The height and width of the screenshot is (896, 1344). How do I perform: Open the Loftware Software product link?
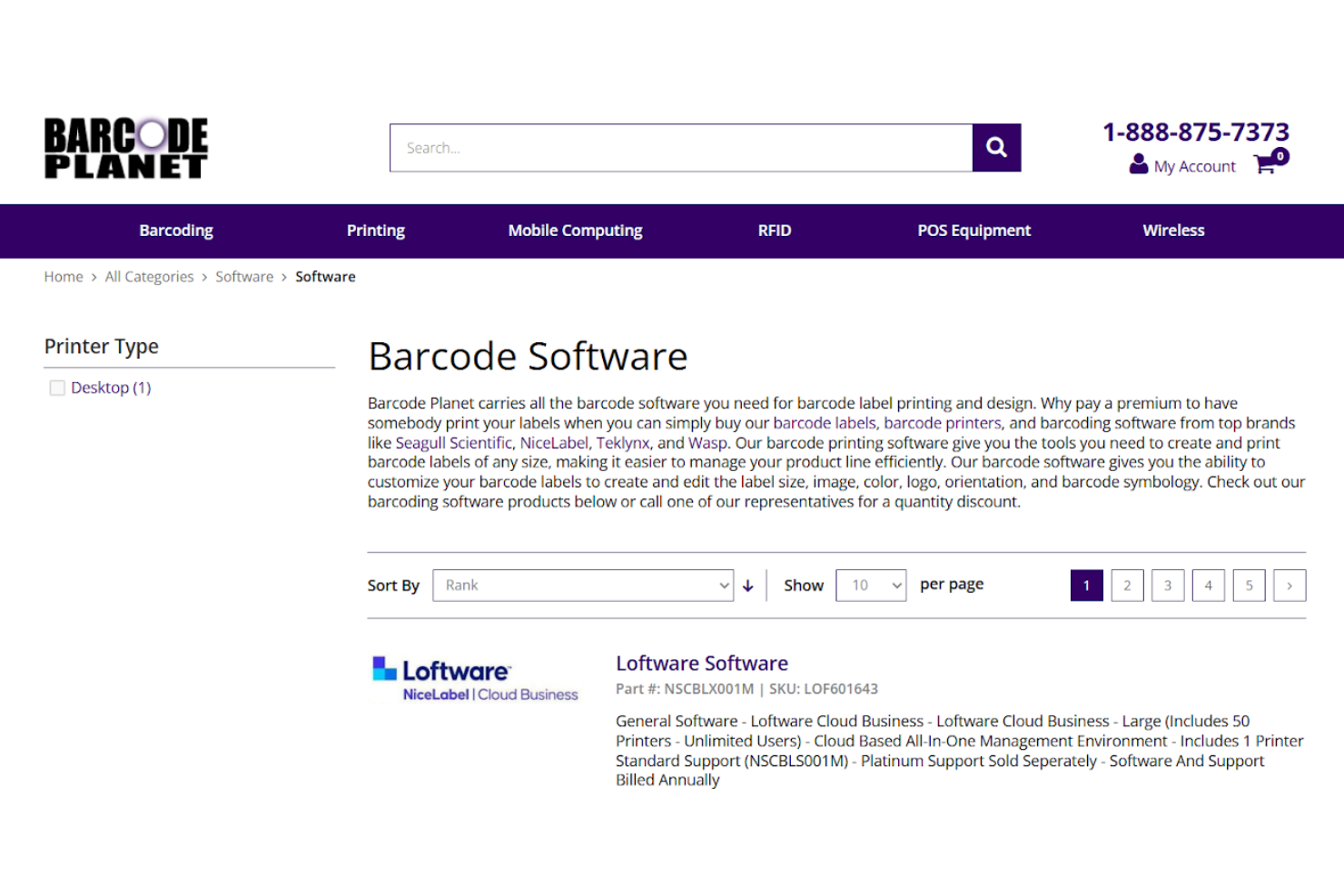701,663
